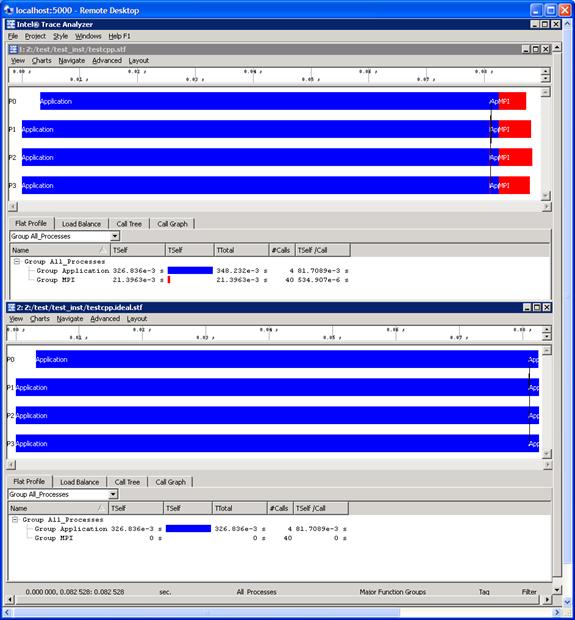Open Navigate menu in testcpp.stf window
The width and height of the screenshot is (575, 620).
tap(72, 60)
